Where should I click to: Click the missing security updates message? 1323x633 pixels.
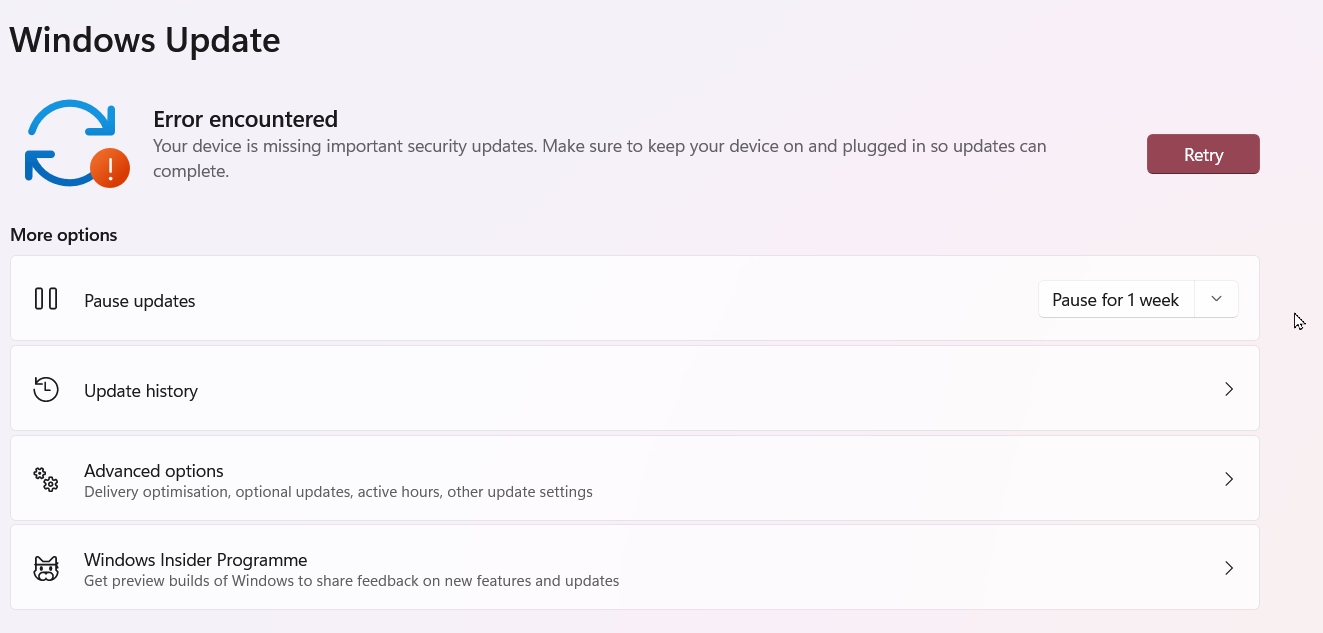pyautogui.click(x=600, y=158)
